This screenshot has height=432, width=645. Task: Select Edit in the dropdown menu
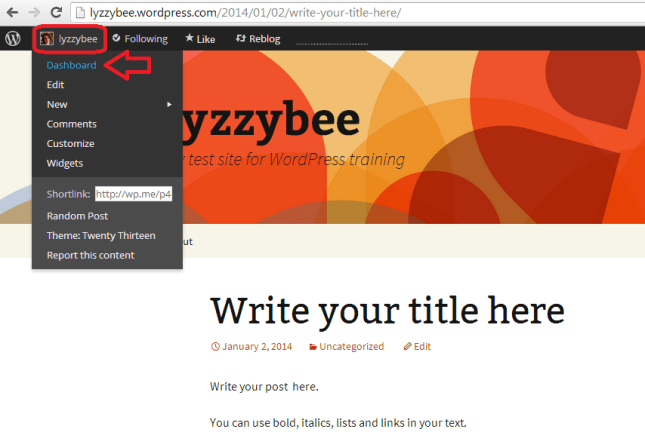click(x=55, y=85)
